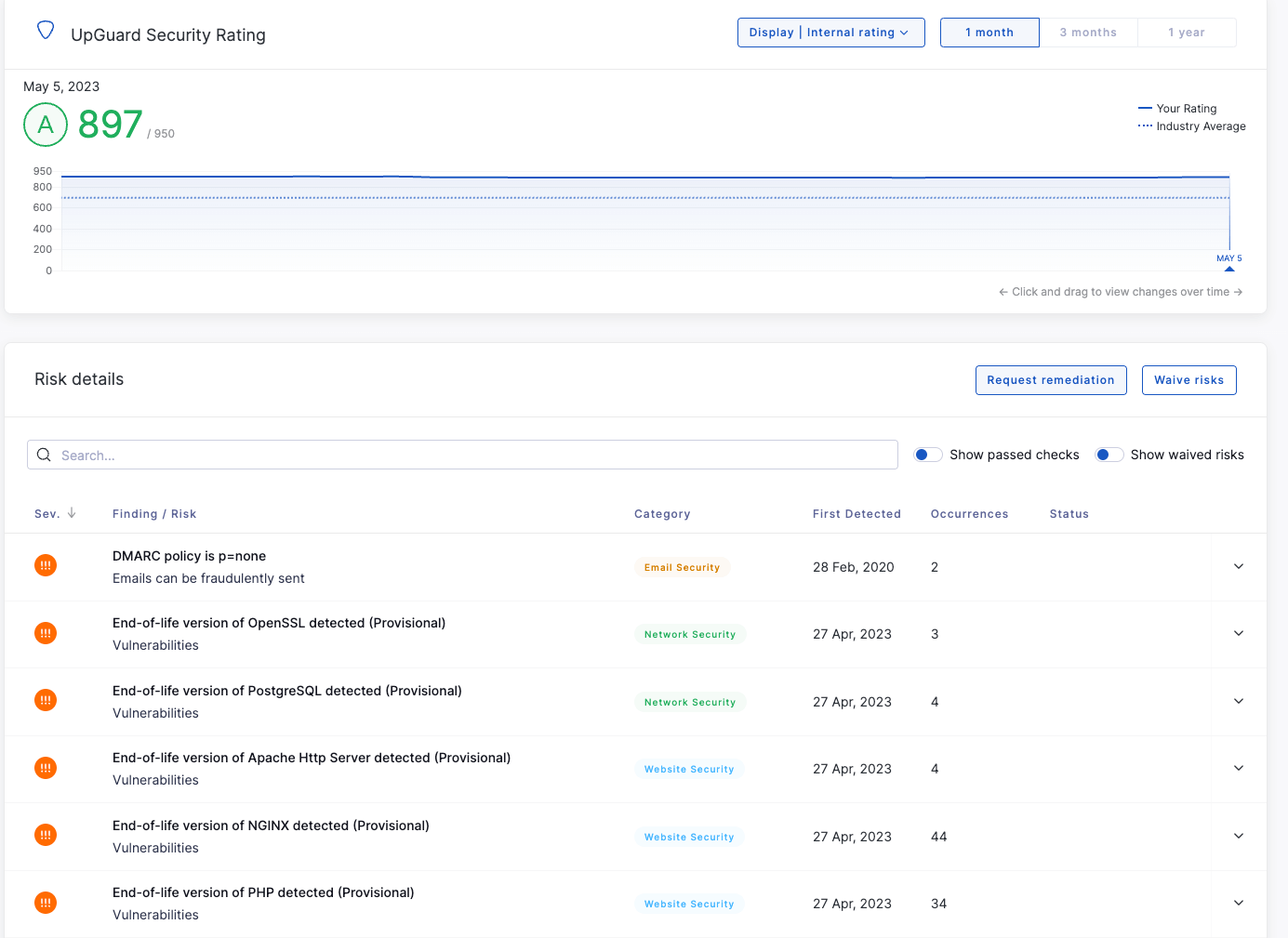Select the 1 month time range
The width and height of the screenshot is (1288, 938).
tap(989, 33)
